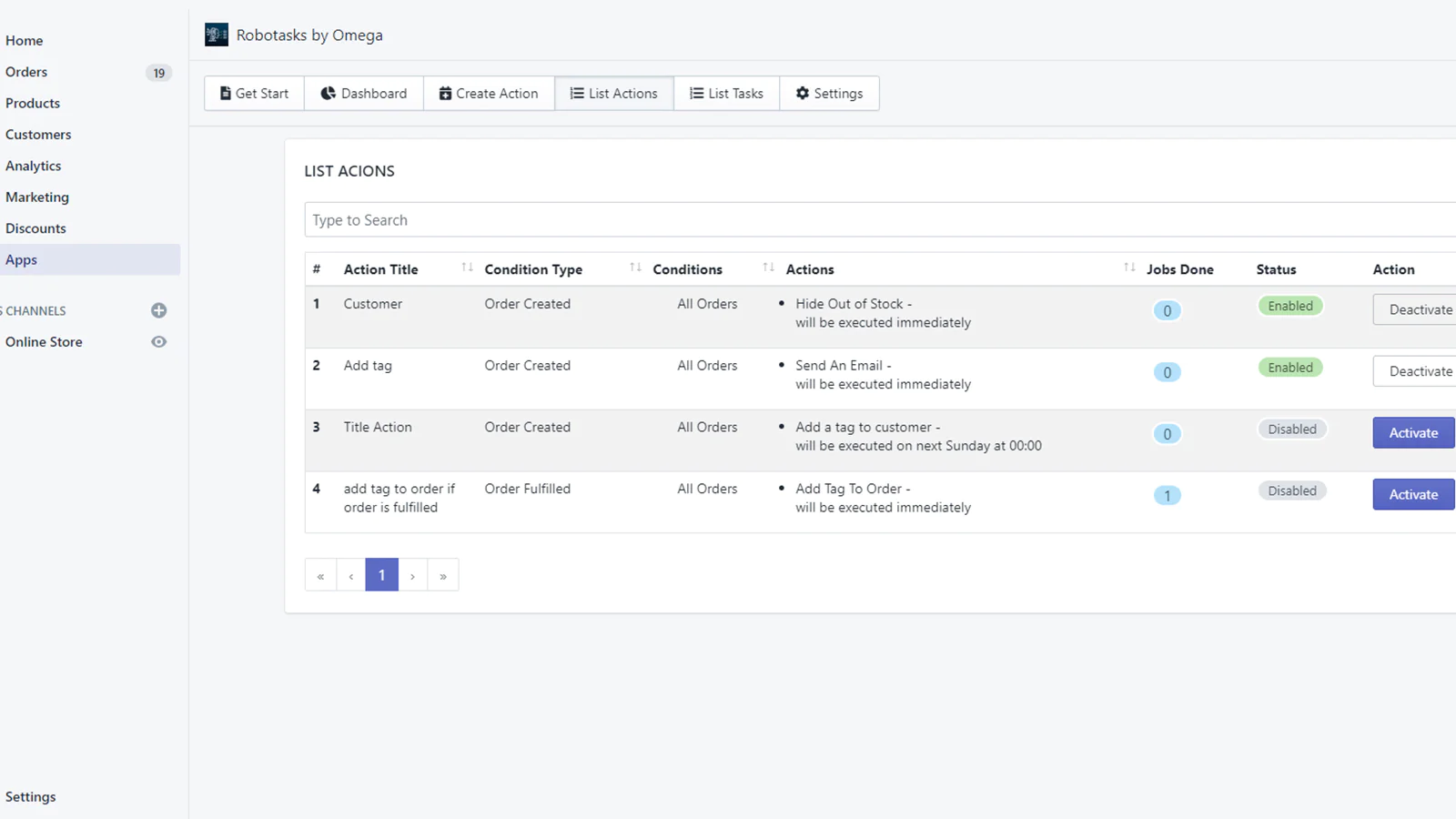Navigate to Products in the sidebar
Image resolution: width=1456 pixels, height=819 pixels.
pos(33,103)
